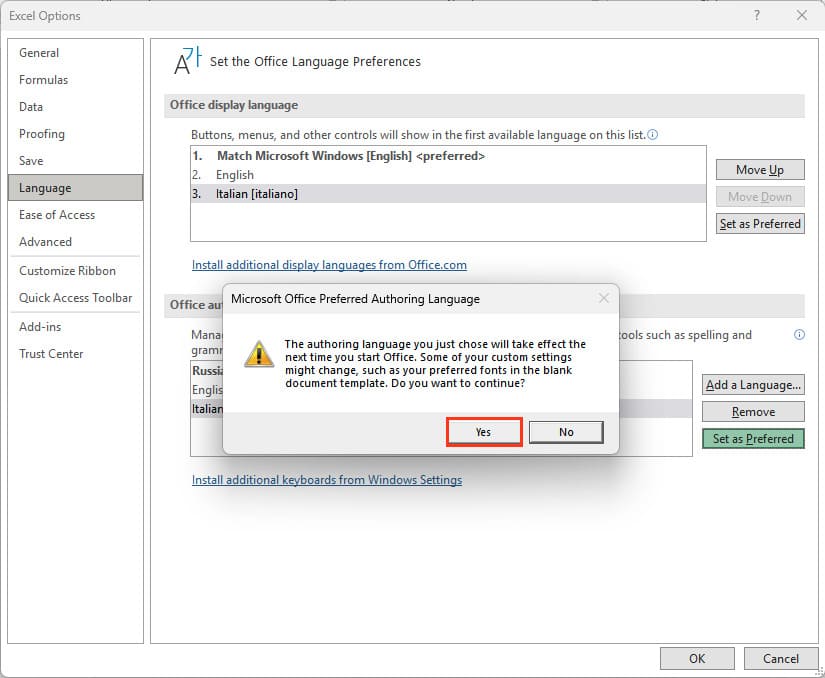
Task: Click OK in Excel Options
Action: [697, 659]
